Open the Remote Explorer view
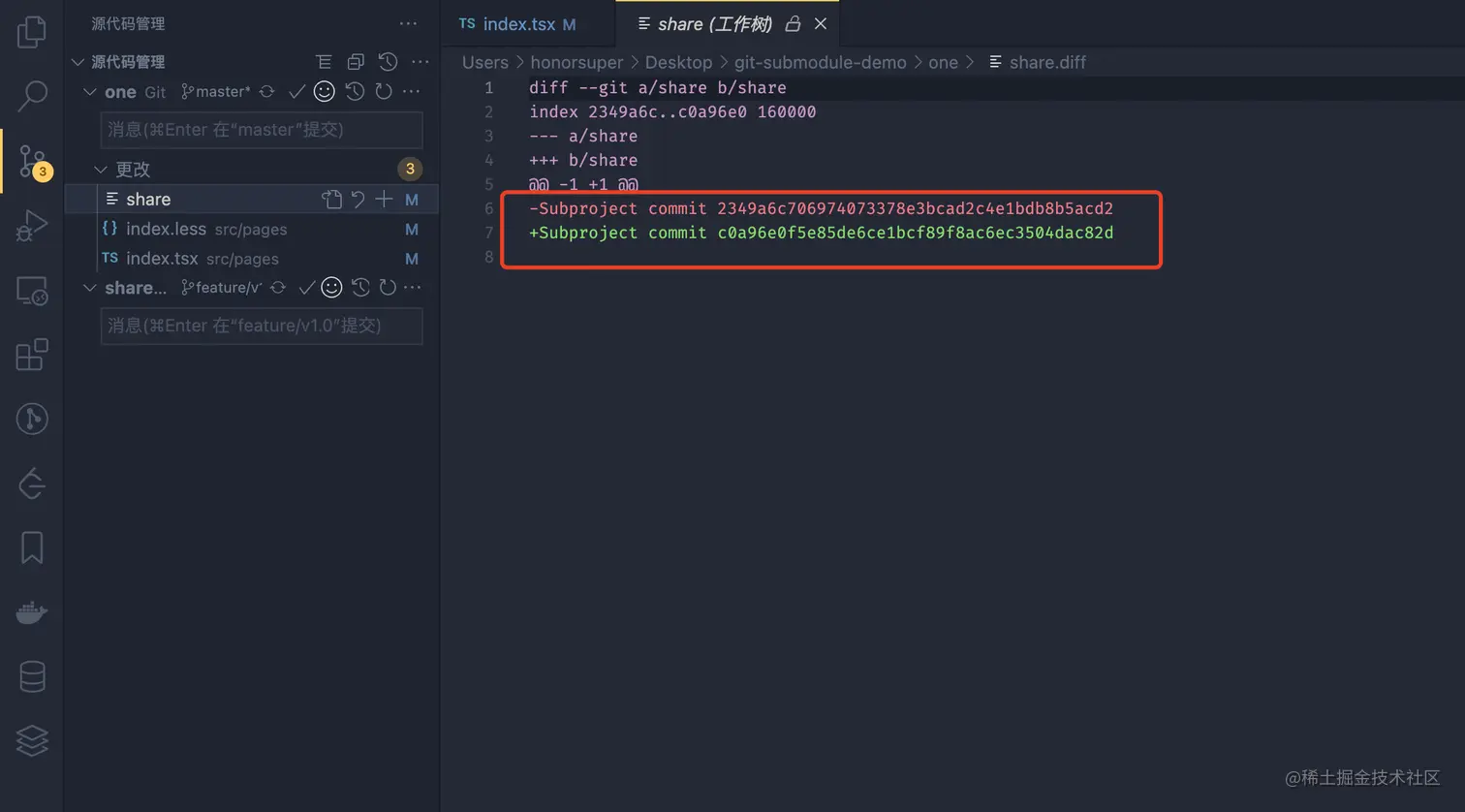The width and height of the screenshot is (1465, 812). [x=32, y=291]
